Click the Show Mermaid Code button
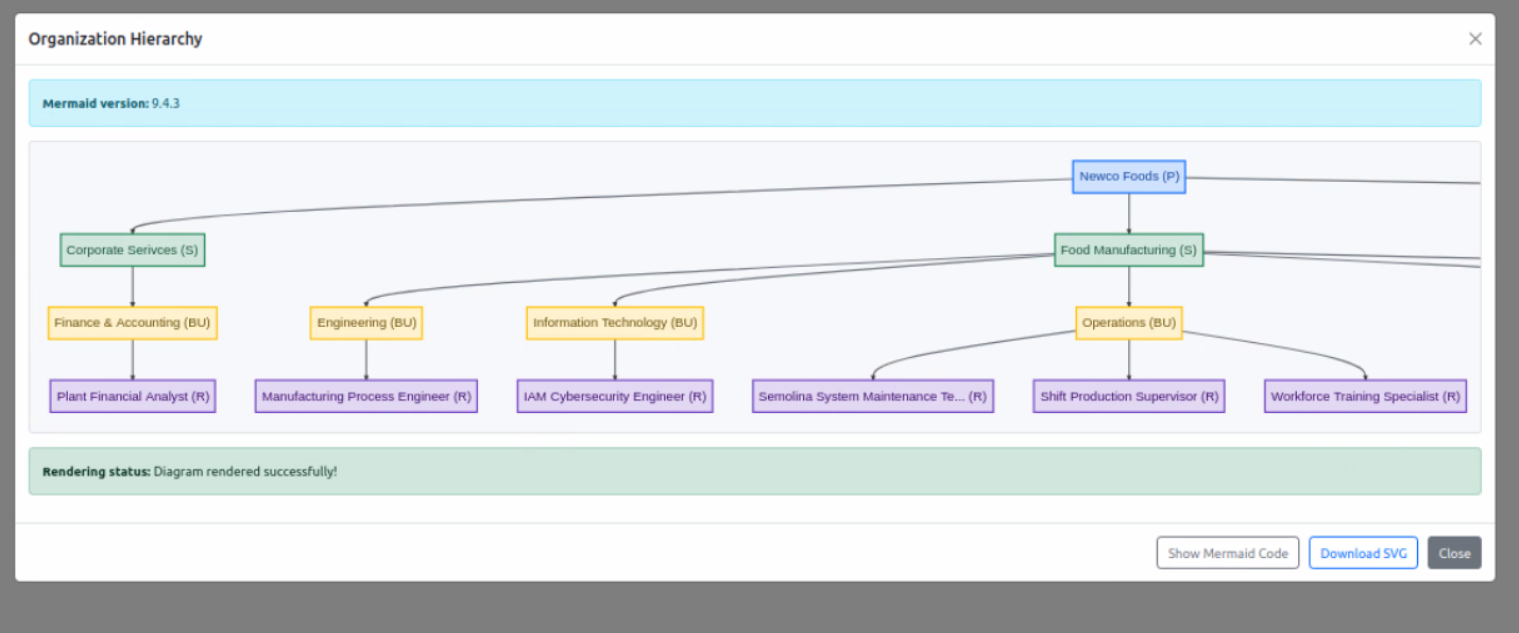The width and height of the screenshot is (1519, 633). click(x=1227, y=552)
